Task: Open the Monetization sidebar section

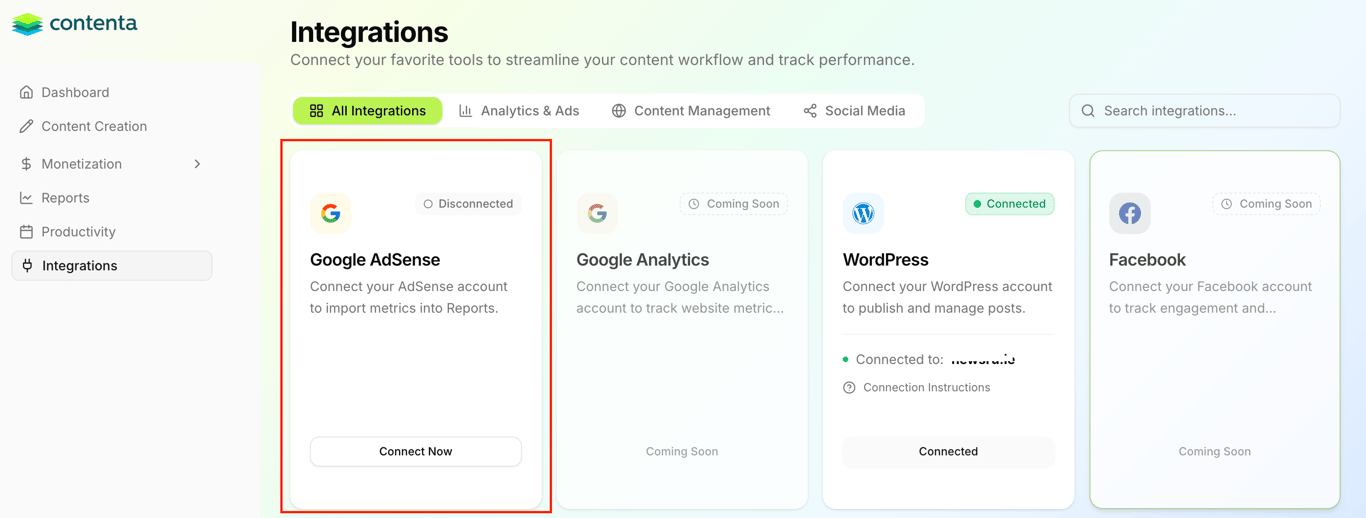Action: tap(82, 164)
